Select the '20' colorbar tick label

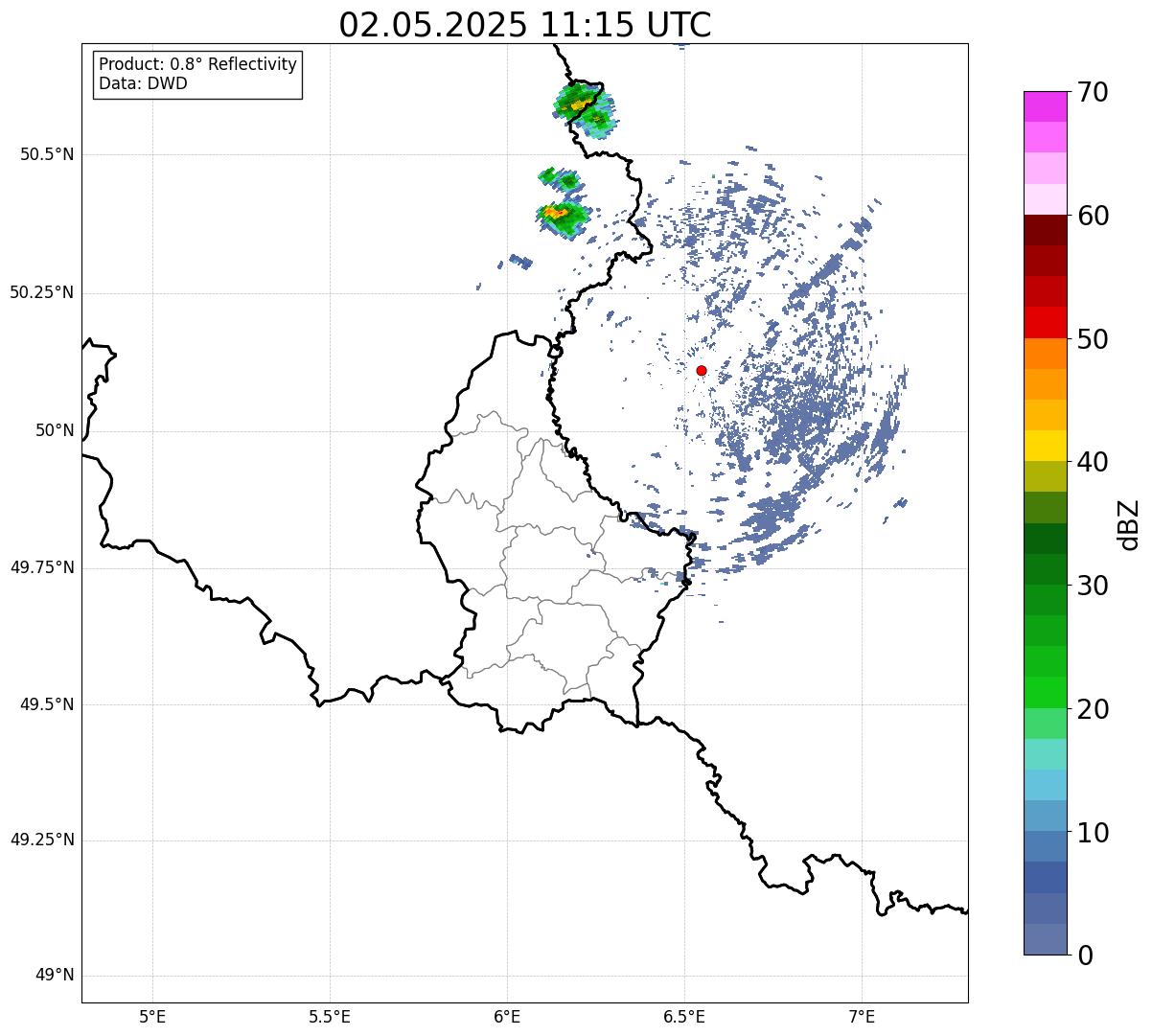pos(1093,709)
